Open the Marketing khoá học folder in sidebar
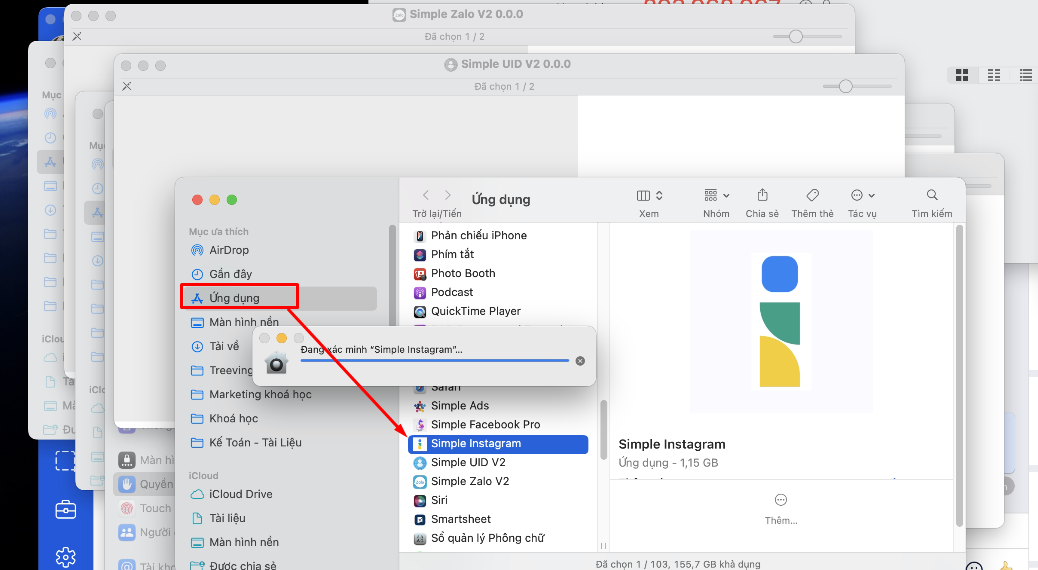 260,394
